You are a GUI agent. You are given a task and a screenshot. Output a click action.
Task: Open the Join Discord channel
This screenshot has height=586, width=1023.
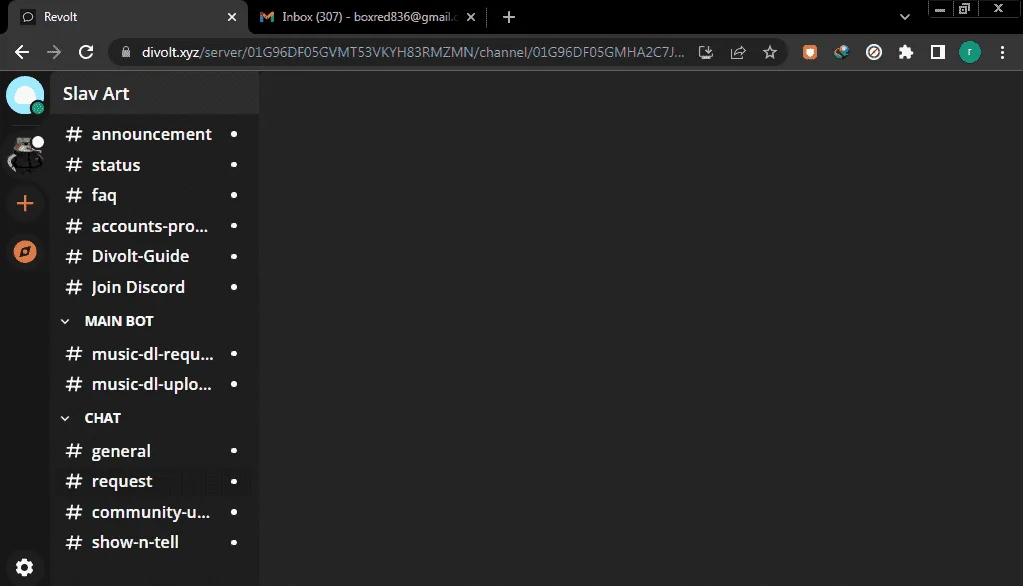click(x=154, y=287)
